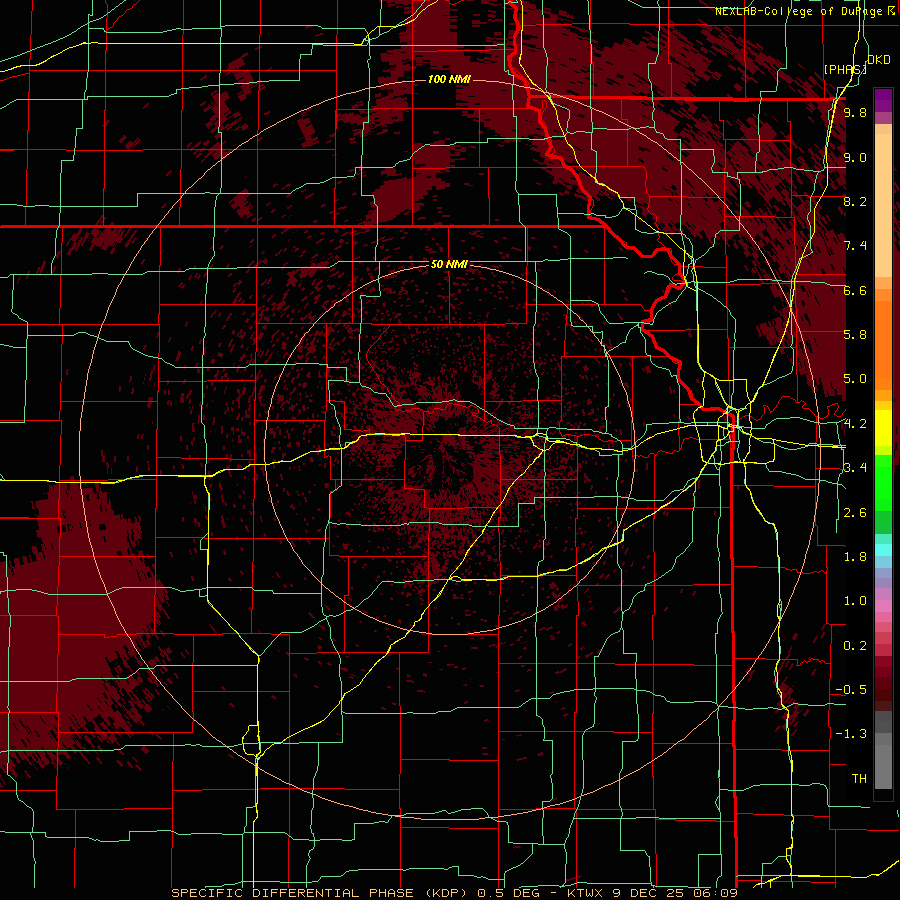
Task: Pick the bright green band of the color scale
Action: pyautogui.click(x=883, y=482)
